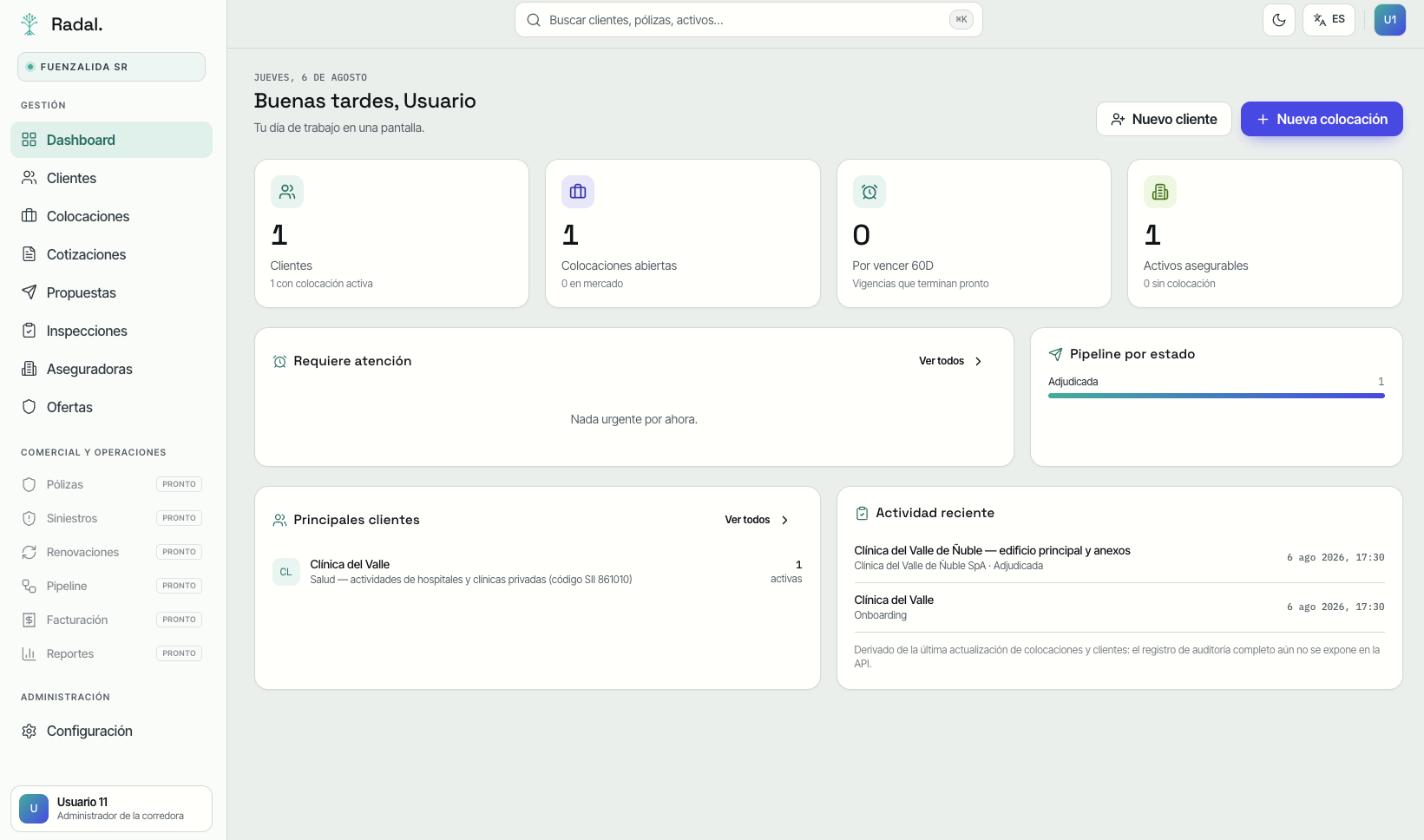Open Cotizaciones in the sidebar
The image size is (1424, 840).
pos(111,254)
